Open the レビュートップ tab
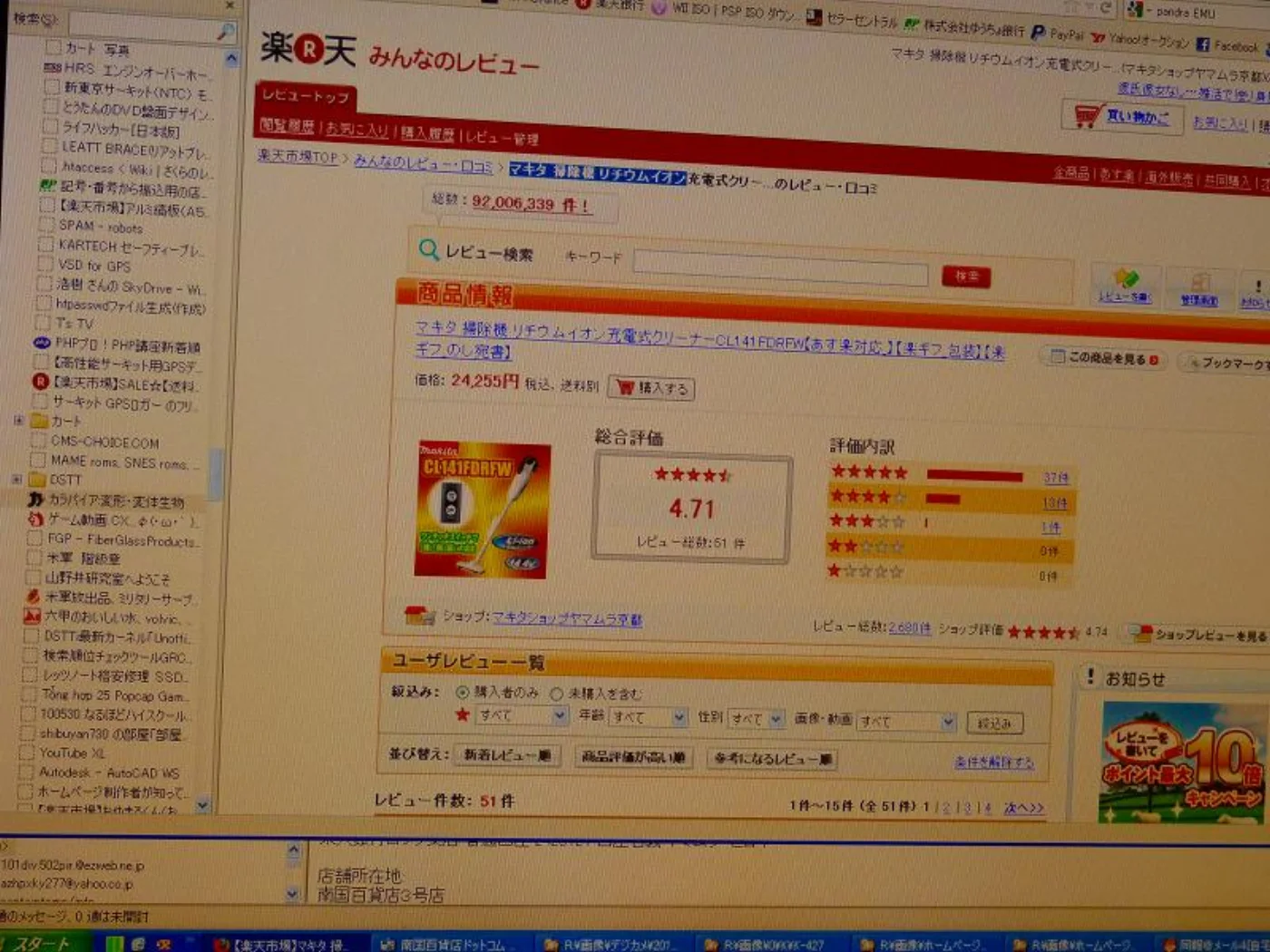 [306, 95]
